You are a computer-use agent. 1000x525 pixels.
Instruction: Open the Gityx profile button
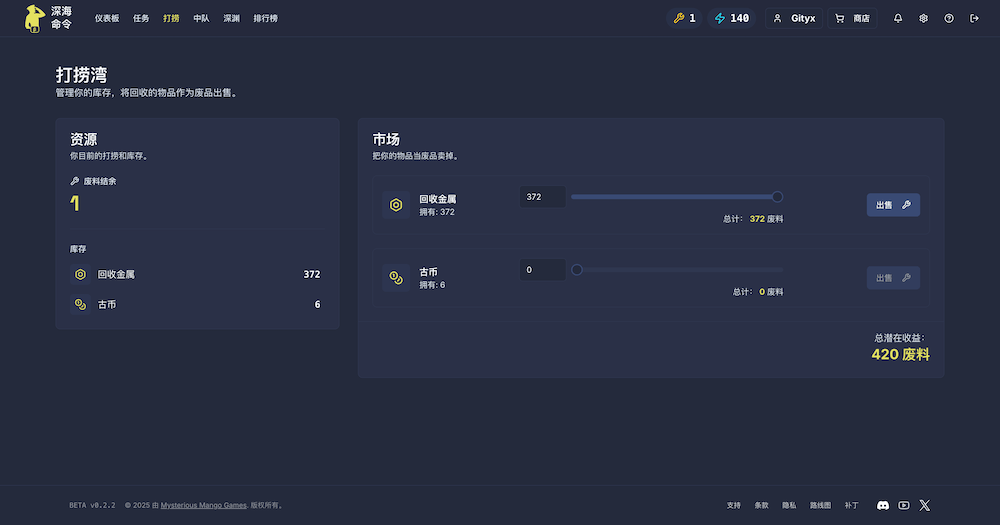pyautogui.click(x=794, y=18)
